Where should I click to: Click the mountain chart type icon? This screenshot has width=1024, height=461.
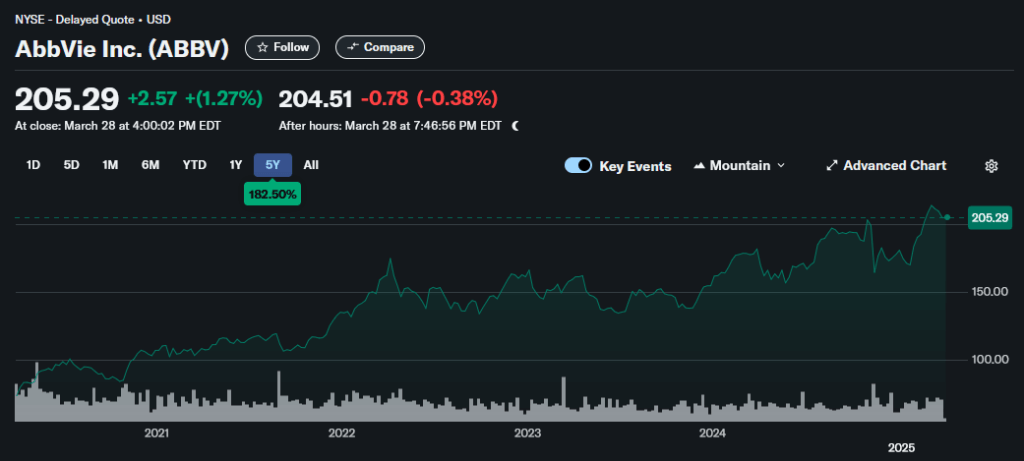(699, 166)
